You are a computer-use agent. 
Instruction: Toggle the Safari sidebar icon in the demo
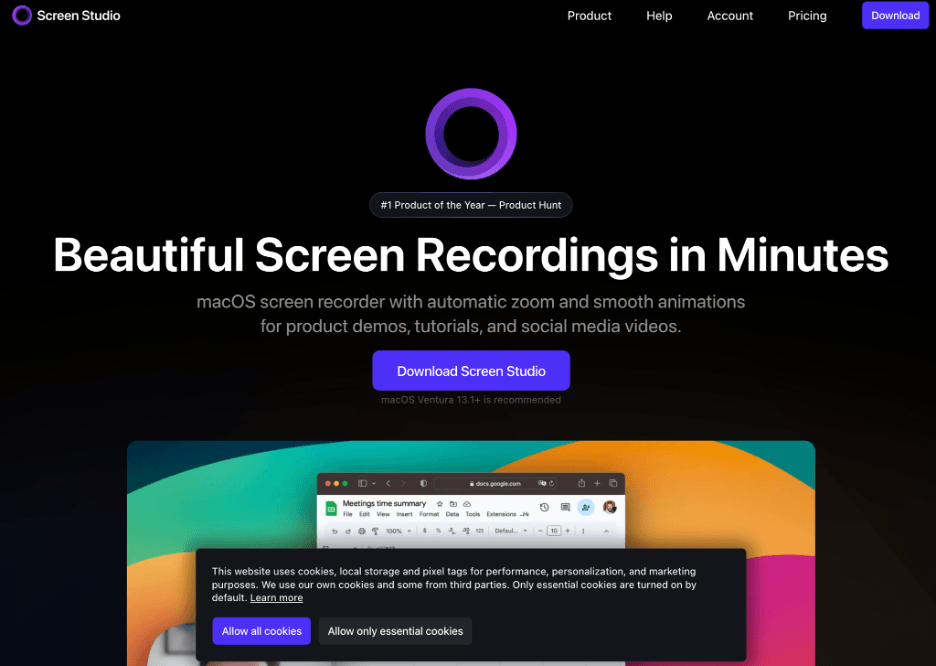362,483
